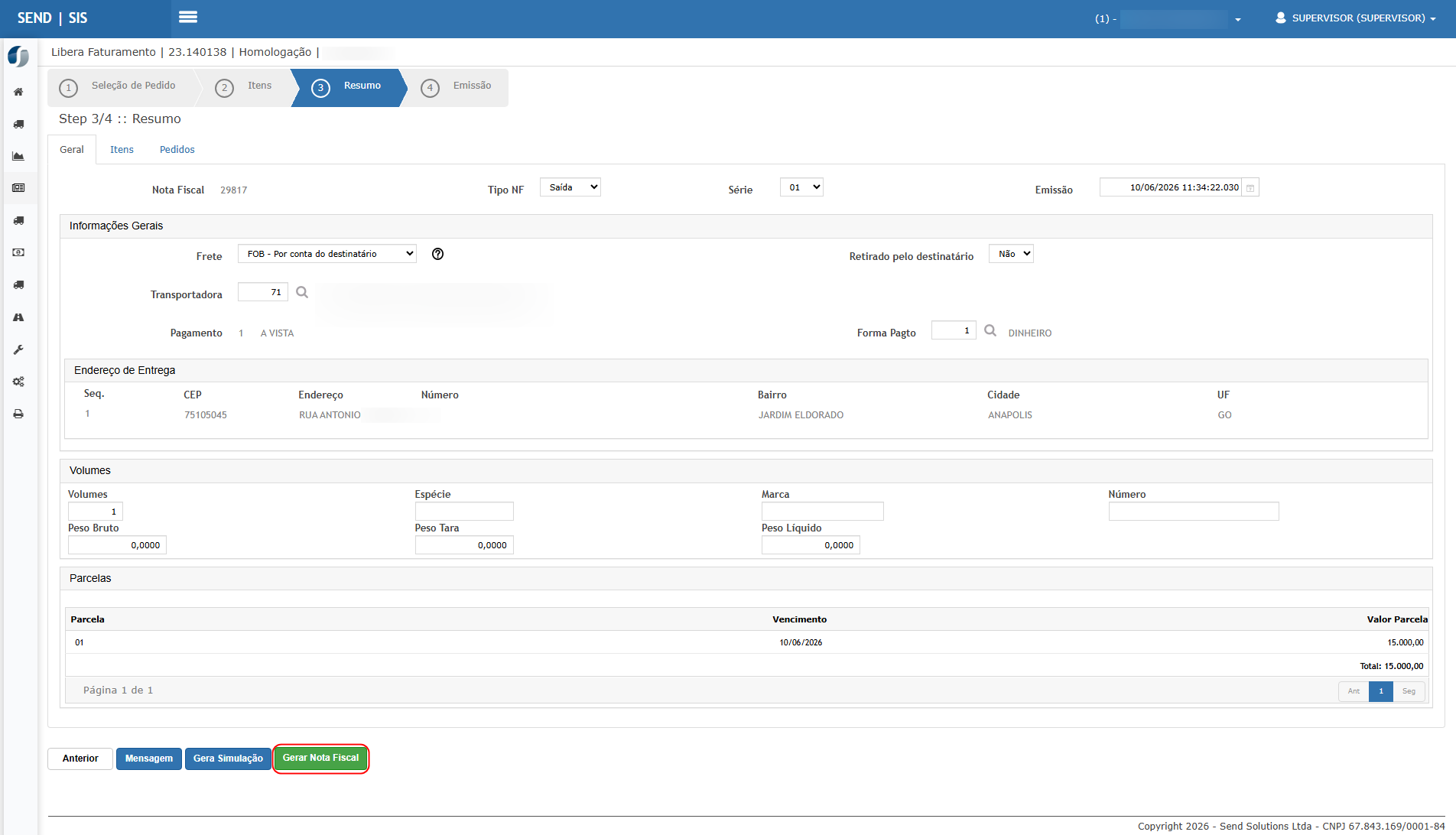The height and width of the screenshot is (835, 1456).
Task: Click the Frete help question mark icon
Action: coord(437,254)
